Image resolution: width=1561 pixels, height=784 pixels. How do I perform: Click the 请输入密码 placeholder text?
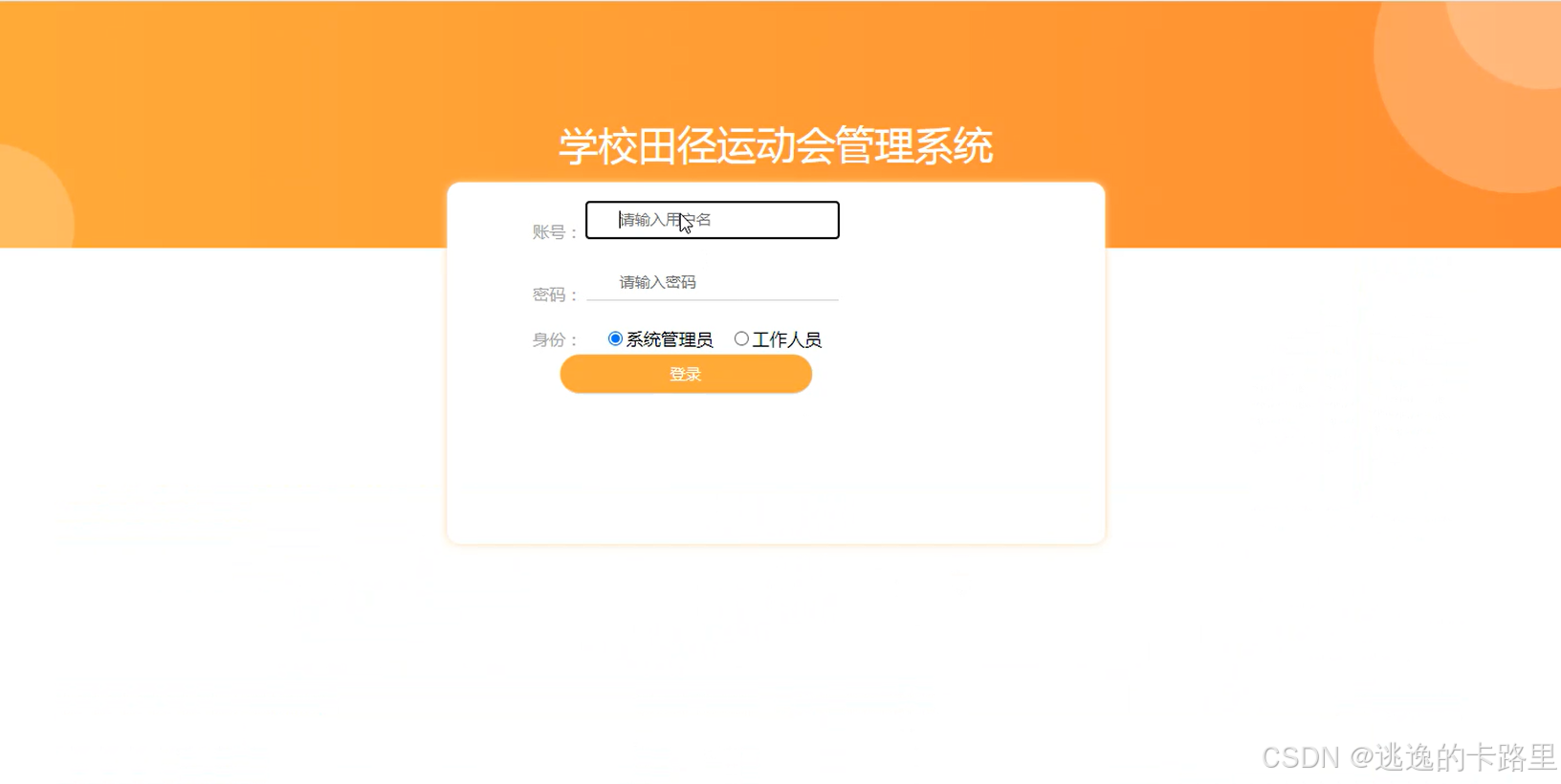pos(658,282)
